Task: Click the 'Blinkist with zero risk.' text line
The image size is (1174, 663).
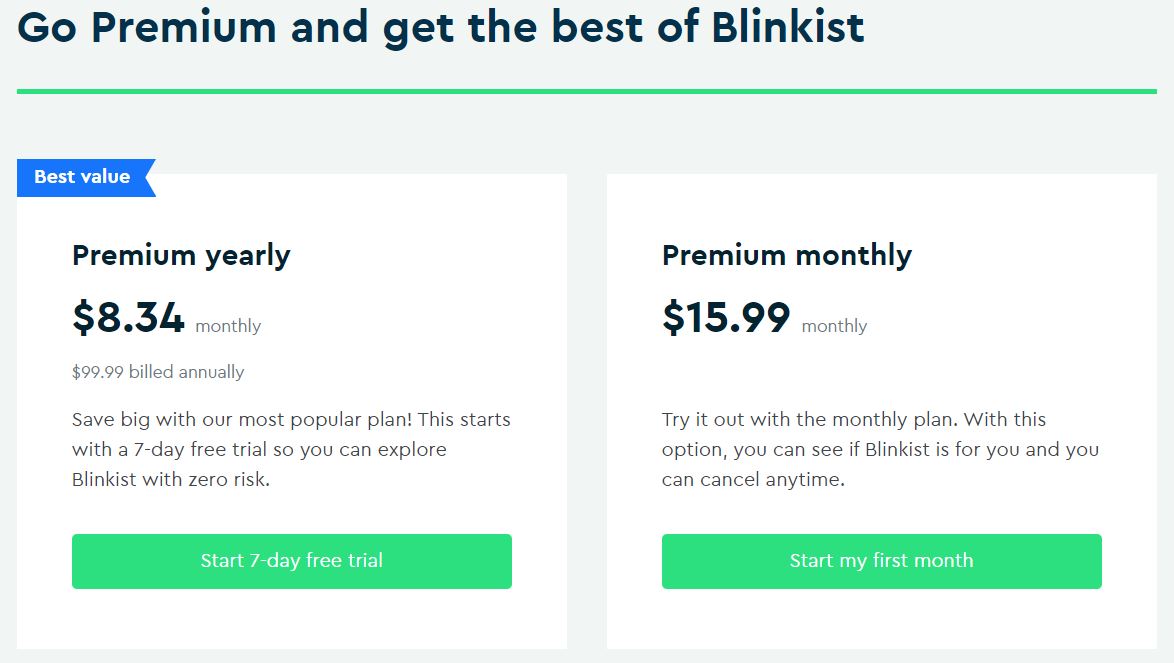Action: point(171,480)
